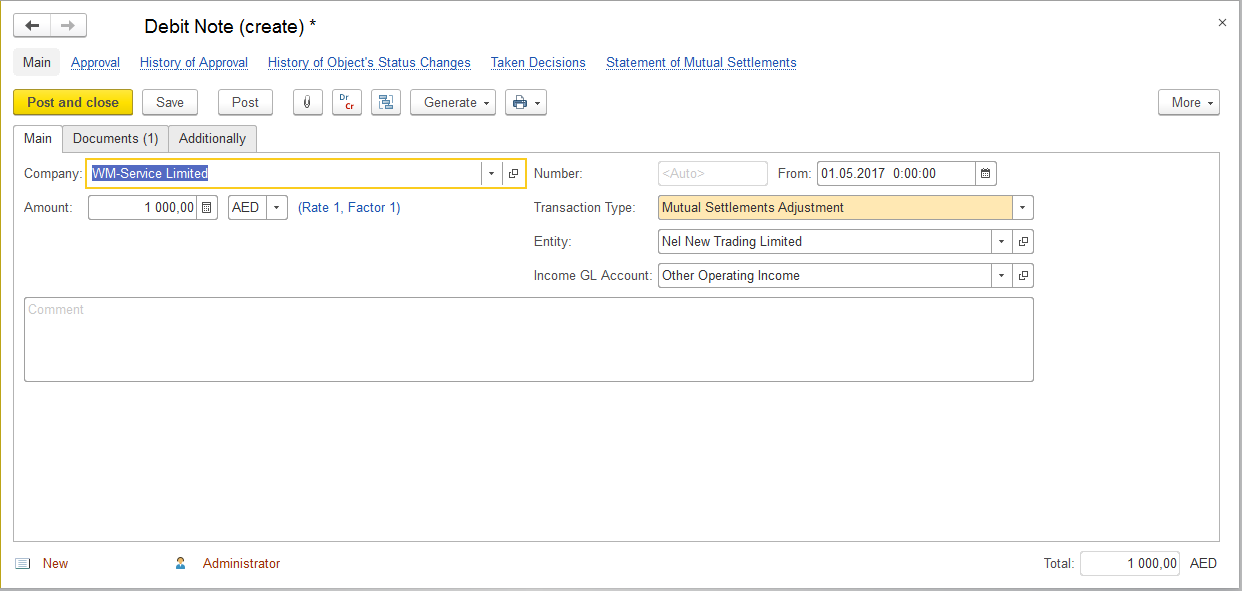Open the Statement of Mutual Settlements link

coord(701,63)
